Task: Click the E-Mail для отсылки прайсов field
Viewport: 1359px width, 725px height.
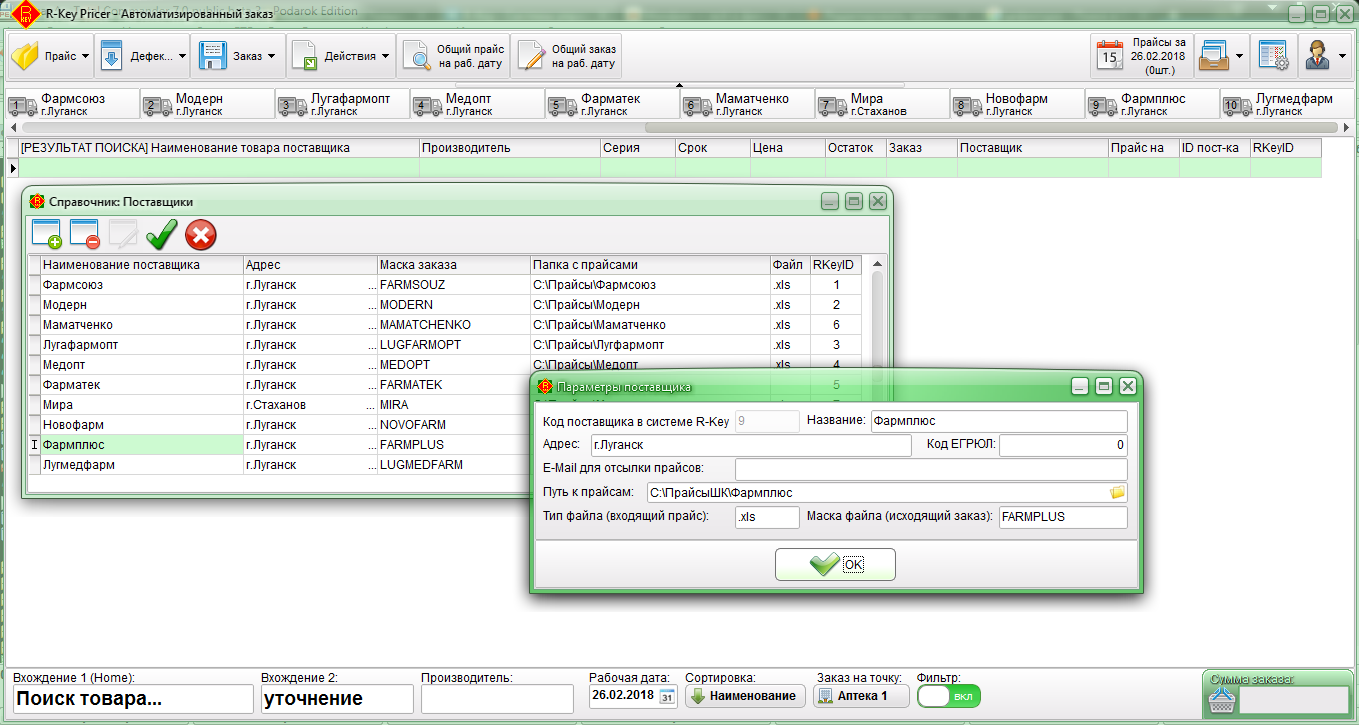Action: click(x=930, y=469)
